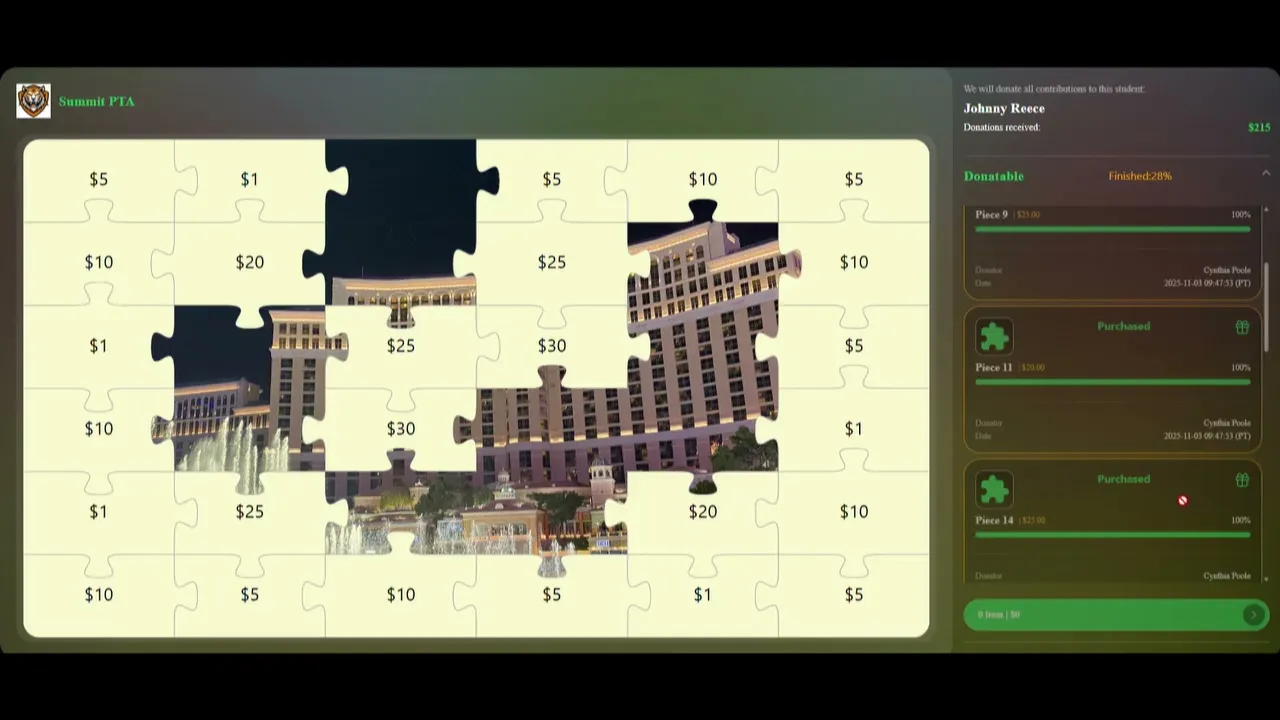
Task: Click 'Purchased' label on Piece 14 card
Action: click(x=1123, y=479)
